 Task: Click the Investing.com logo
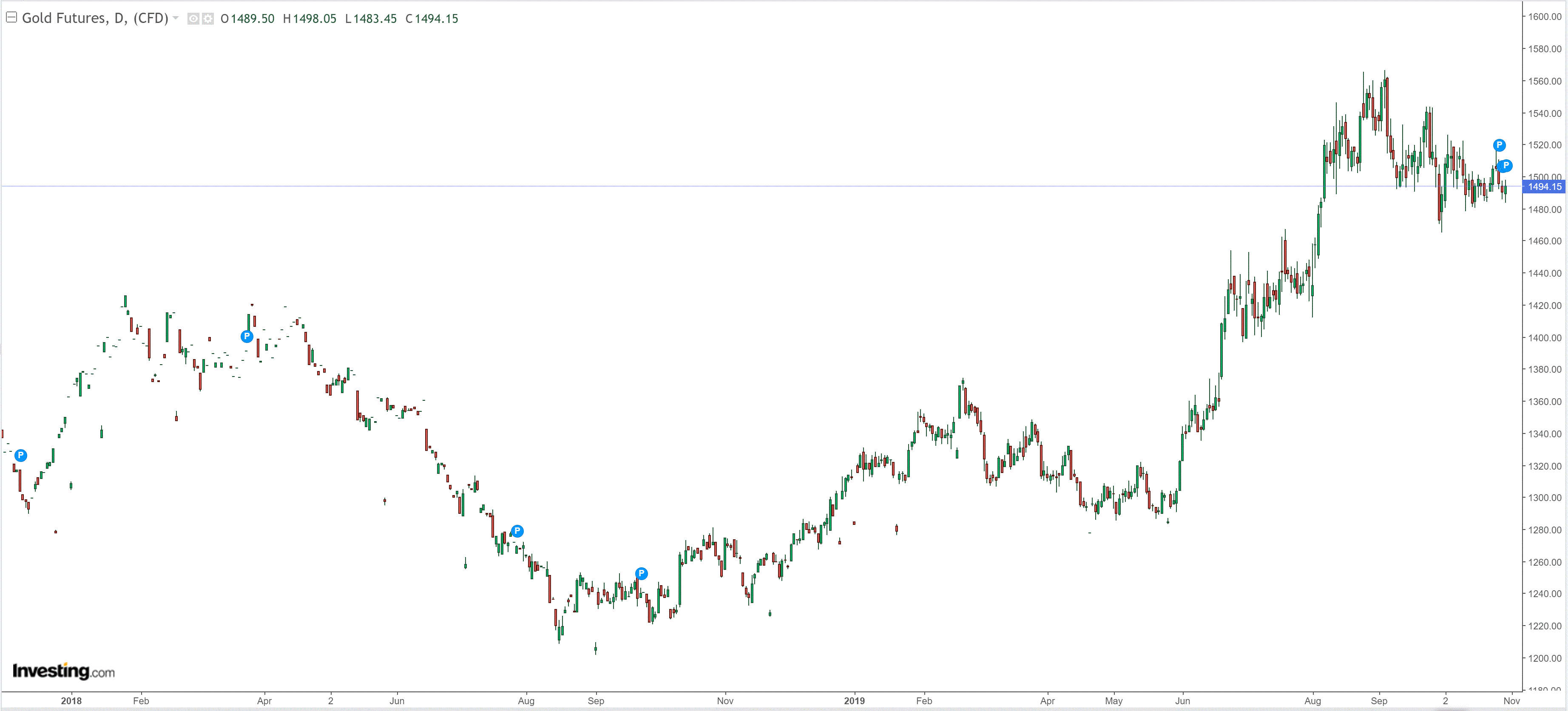[63, 671]
